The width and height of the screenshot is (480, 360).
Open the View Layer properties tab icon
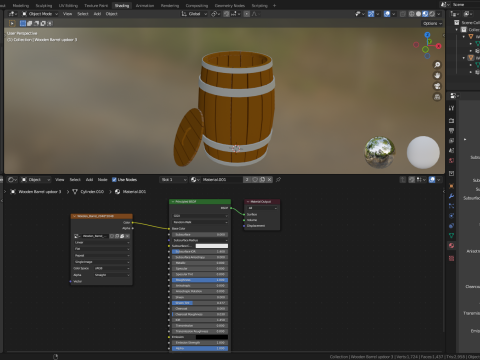(451, 141)
